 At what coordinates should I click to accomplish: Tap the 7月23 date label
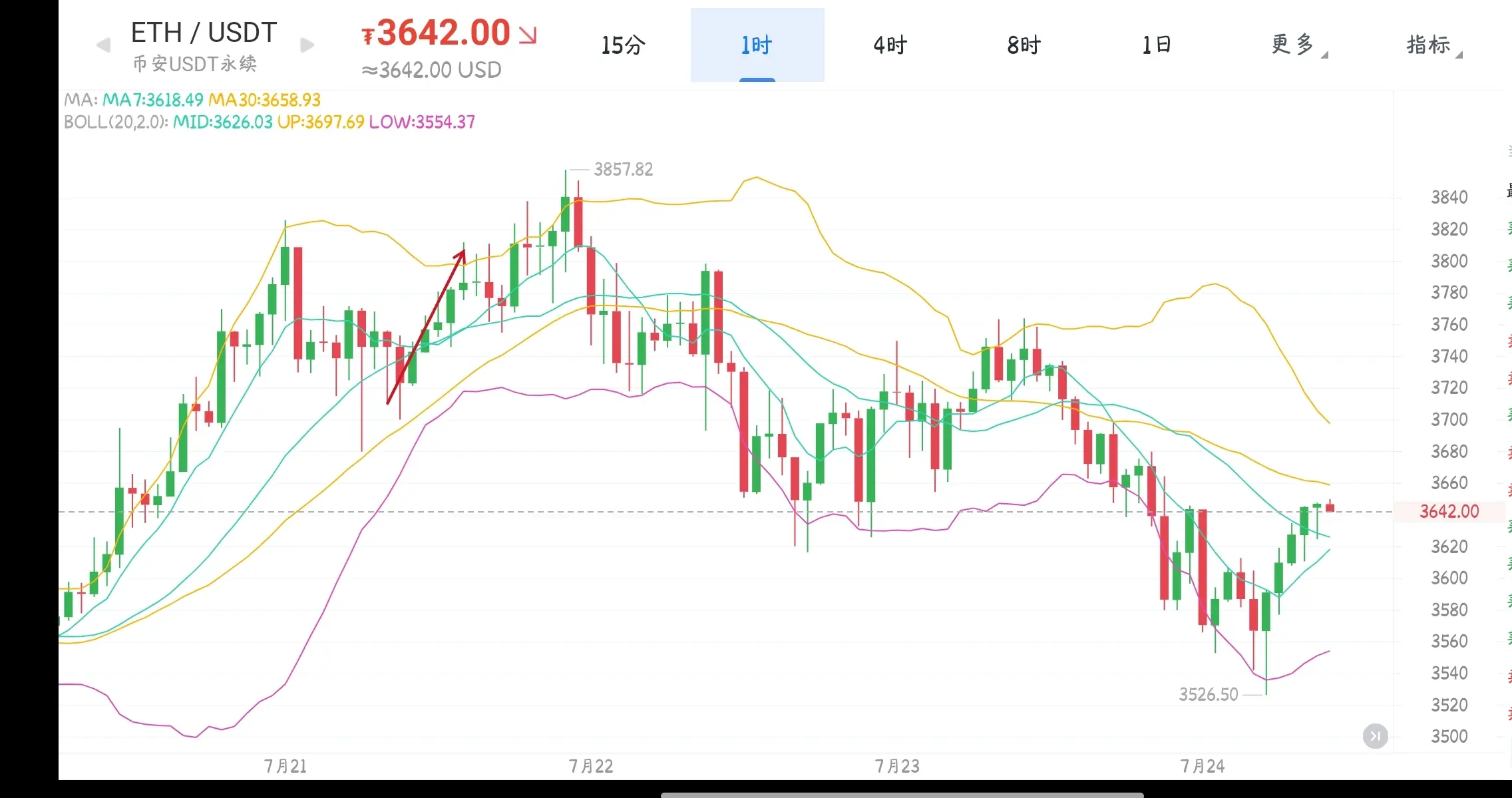[x=897, y=766]
